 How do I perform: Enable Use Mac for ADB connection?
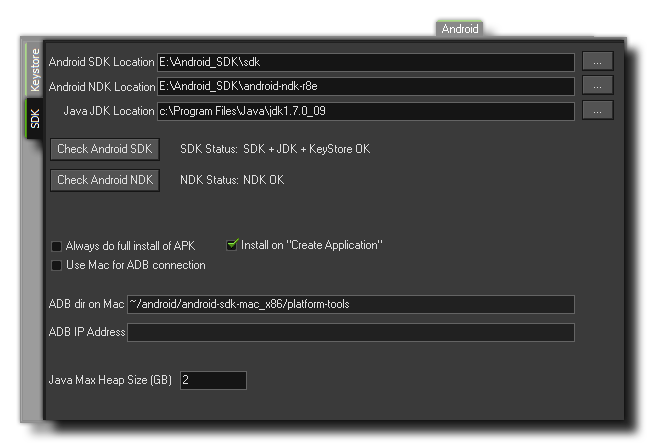pos(56,265)
